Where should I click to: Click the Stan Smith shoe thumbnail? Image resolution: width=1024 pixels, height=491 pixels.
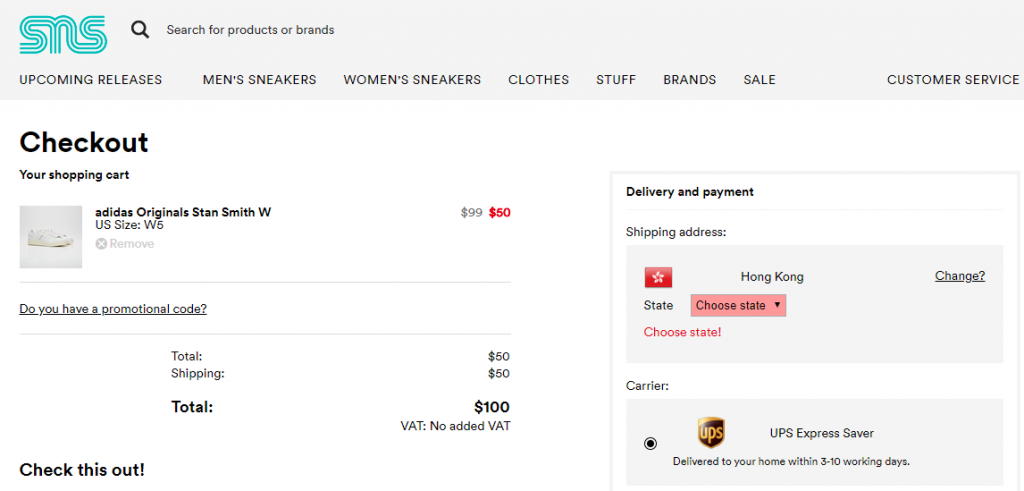pos(51,237)
